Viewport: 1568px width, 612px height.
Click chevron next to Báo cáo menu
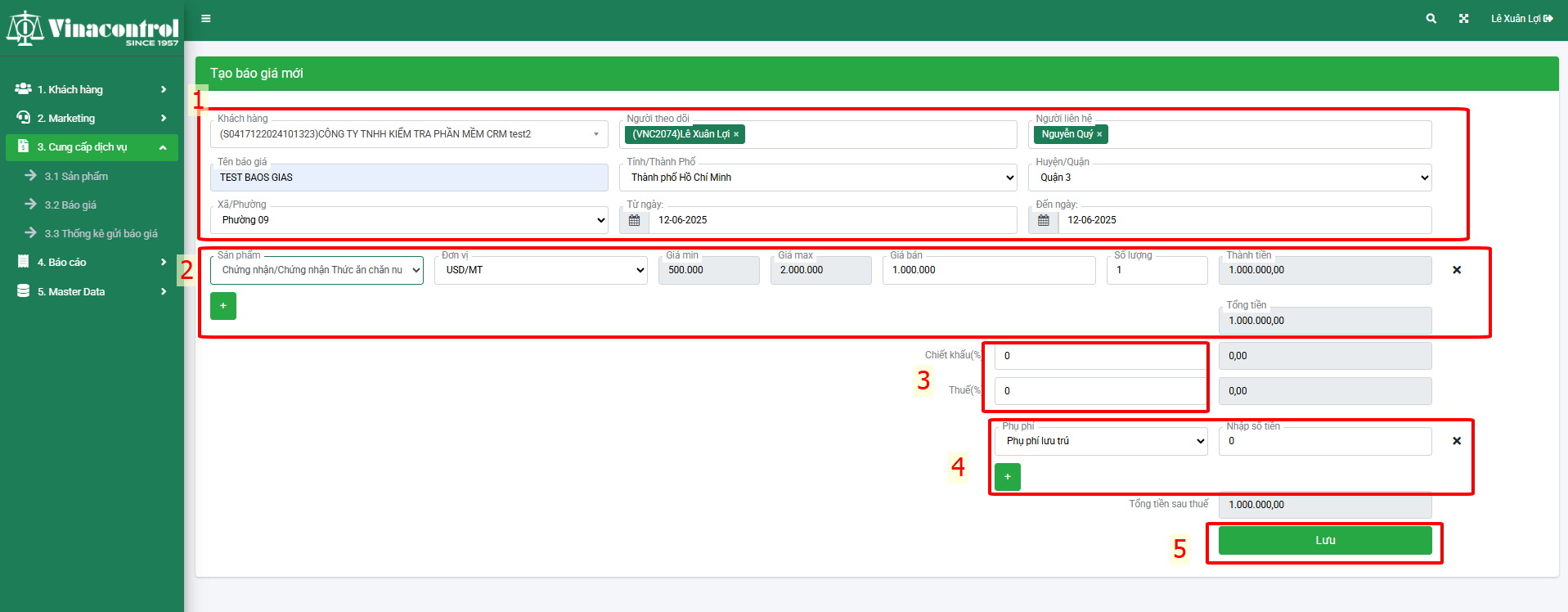point(164,262)
